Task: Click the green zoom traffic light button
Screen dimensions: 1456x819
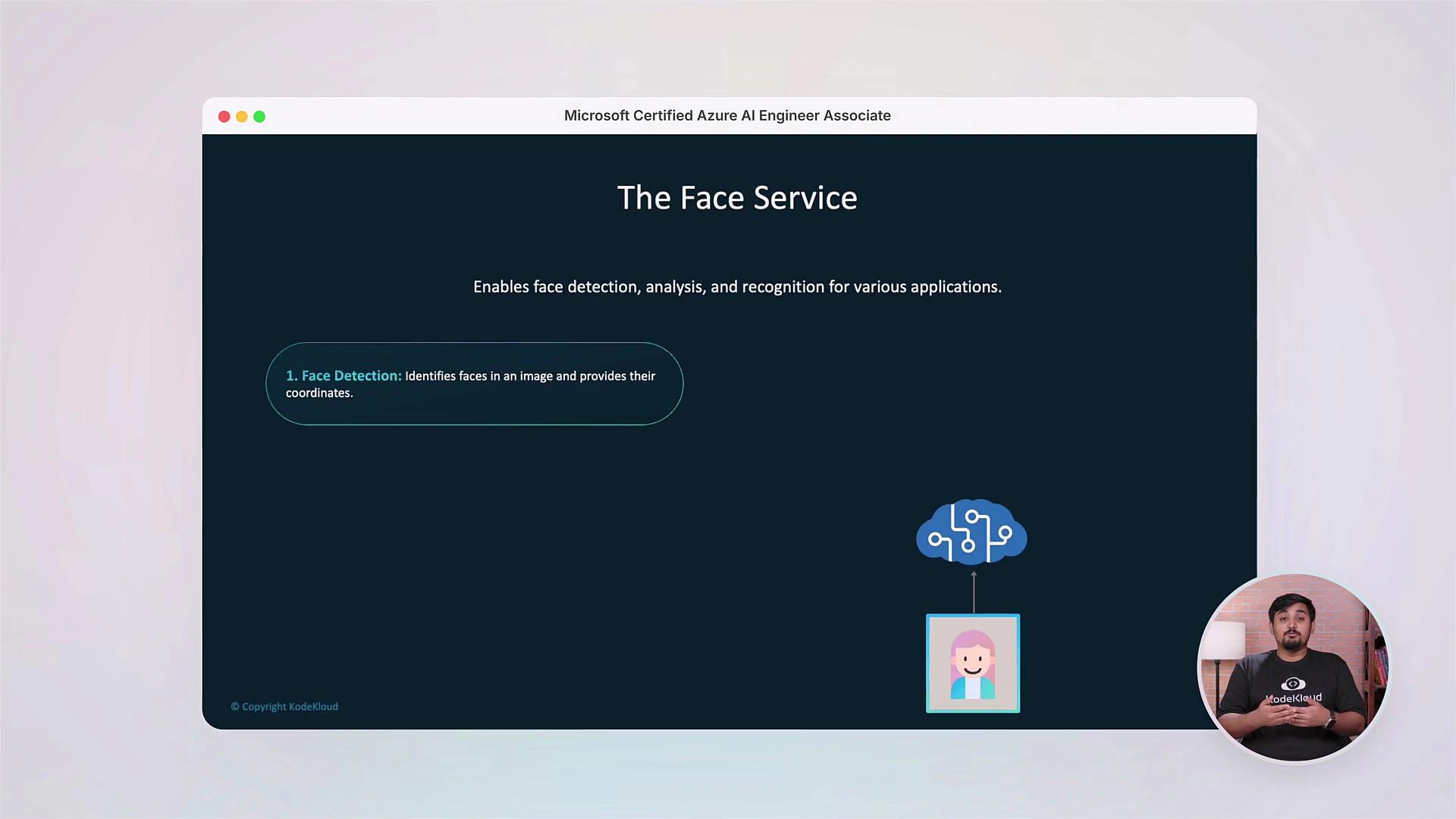Action: click(259, 117)
